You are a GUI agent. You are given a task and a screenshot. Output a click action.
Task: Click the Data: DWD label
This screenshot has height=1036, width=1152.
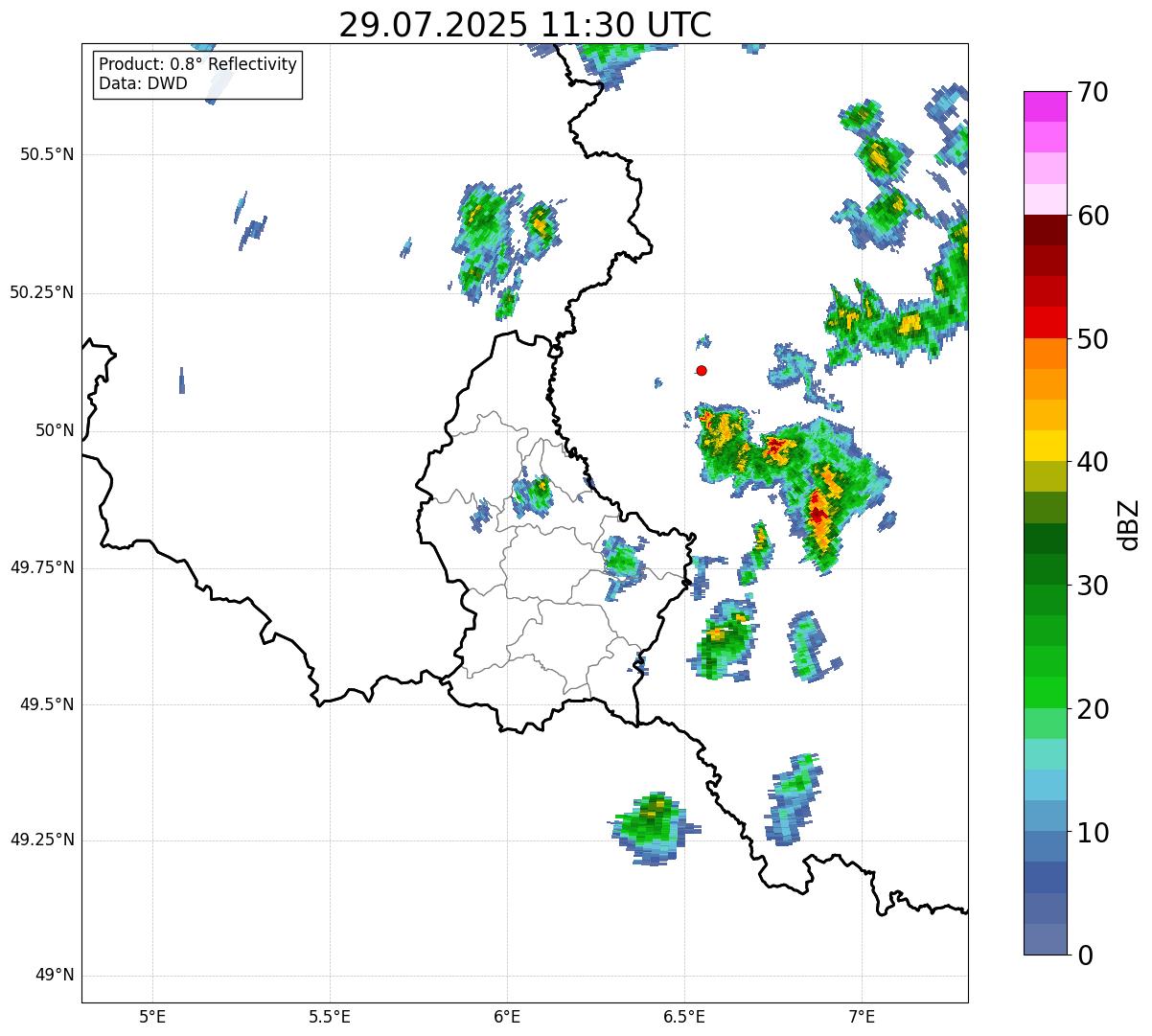143,83
